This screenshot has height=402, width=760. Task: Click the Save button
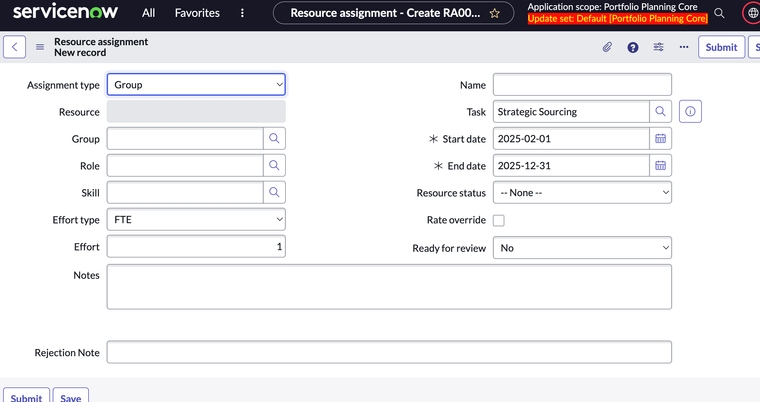point(70,397)
